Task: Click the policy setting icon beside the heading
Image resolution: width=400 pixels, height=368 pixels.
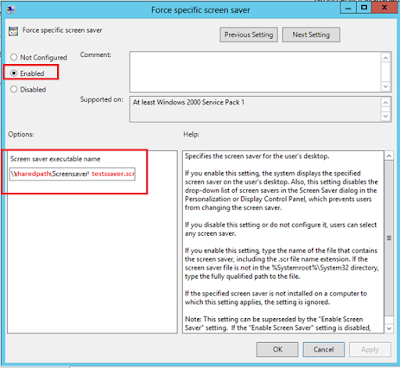Action: tap(13, 31)
